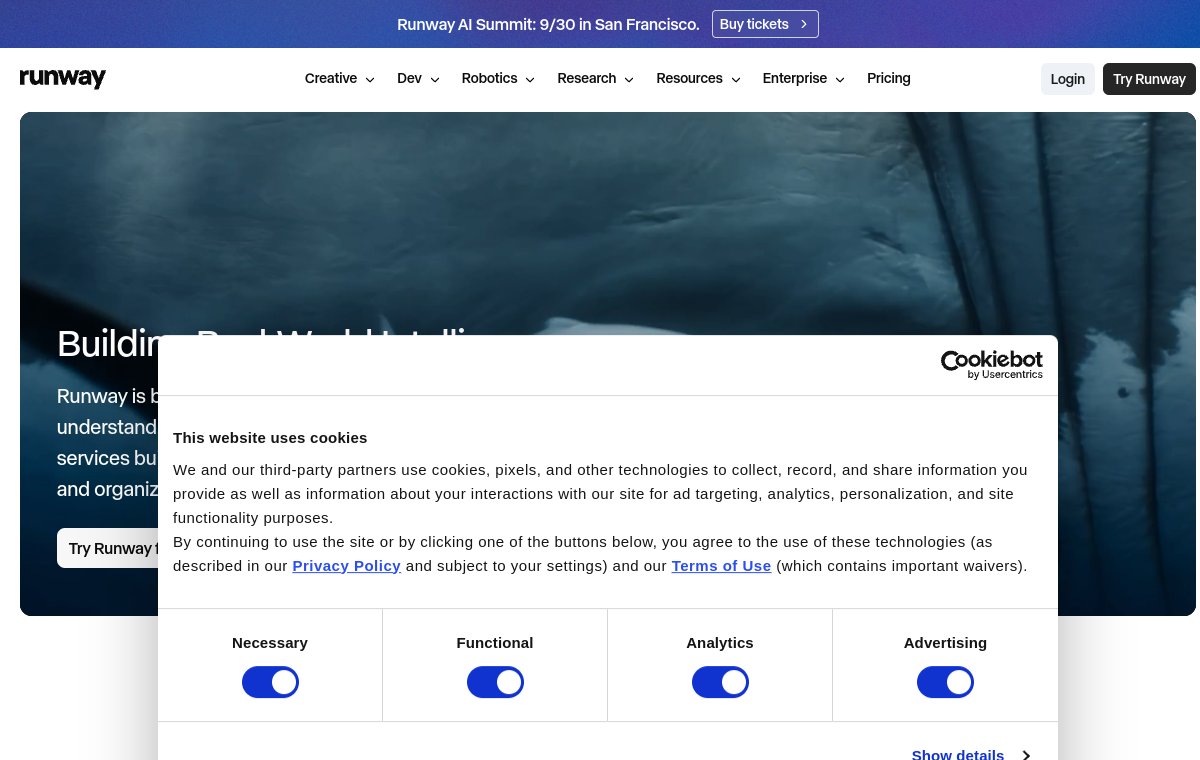
Task: Click the Cookiebot by Usercentrics logo
Action: [991, 365]
